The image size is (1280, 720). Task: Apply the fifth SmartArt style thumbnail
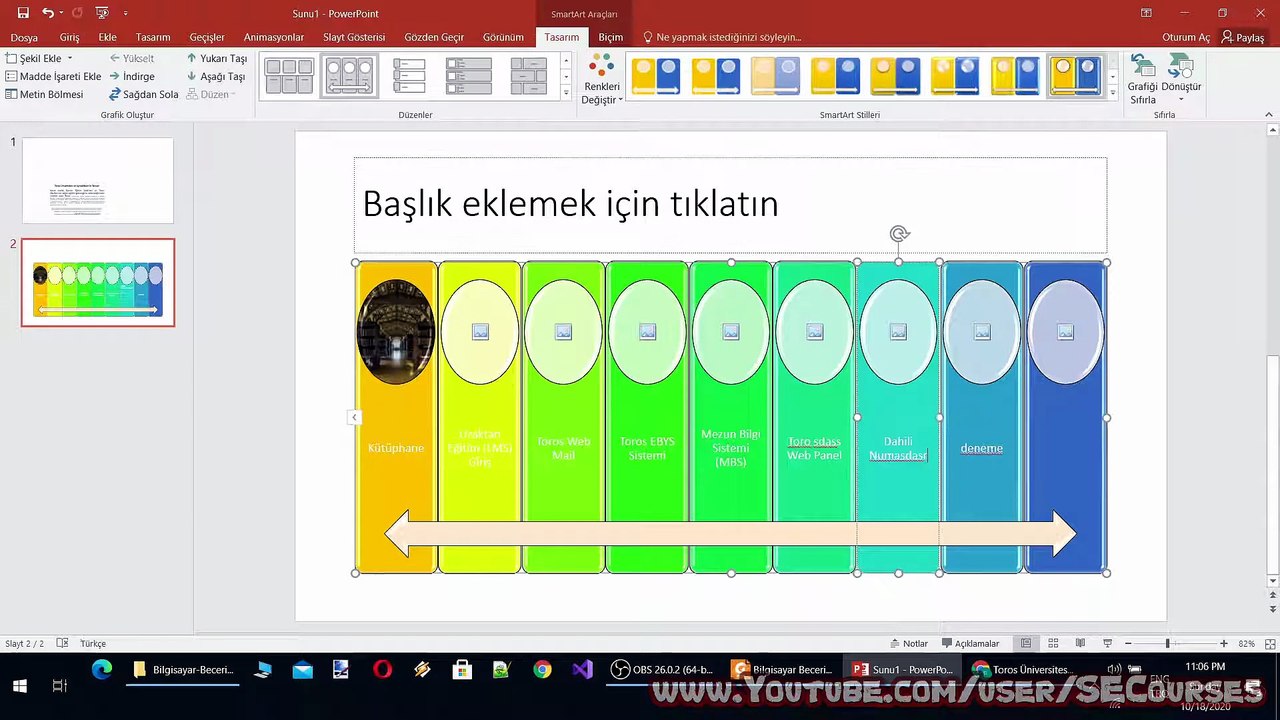click(895, 76)
